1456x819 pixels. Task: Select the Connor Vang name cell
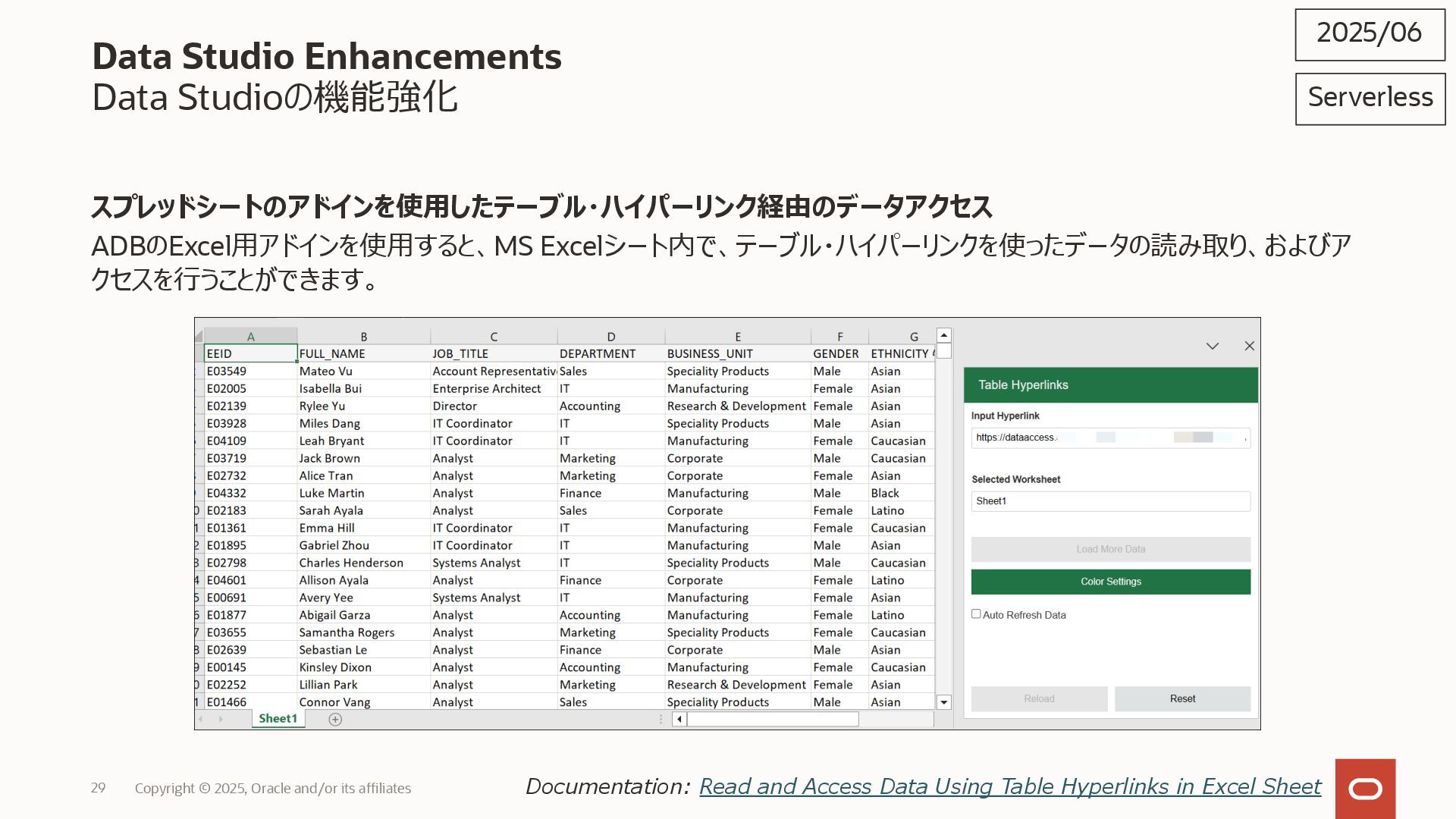click(x=363, y=702)
